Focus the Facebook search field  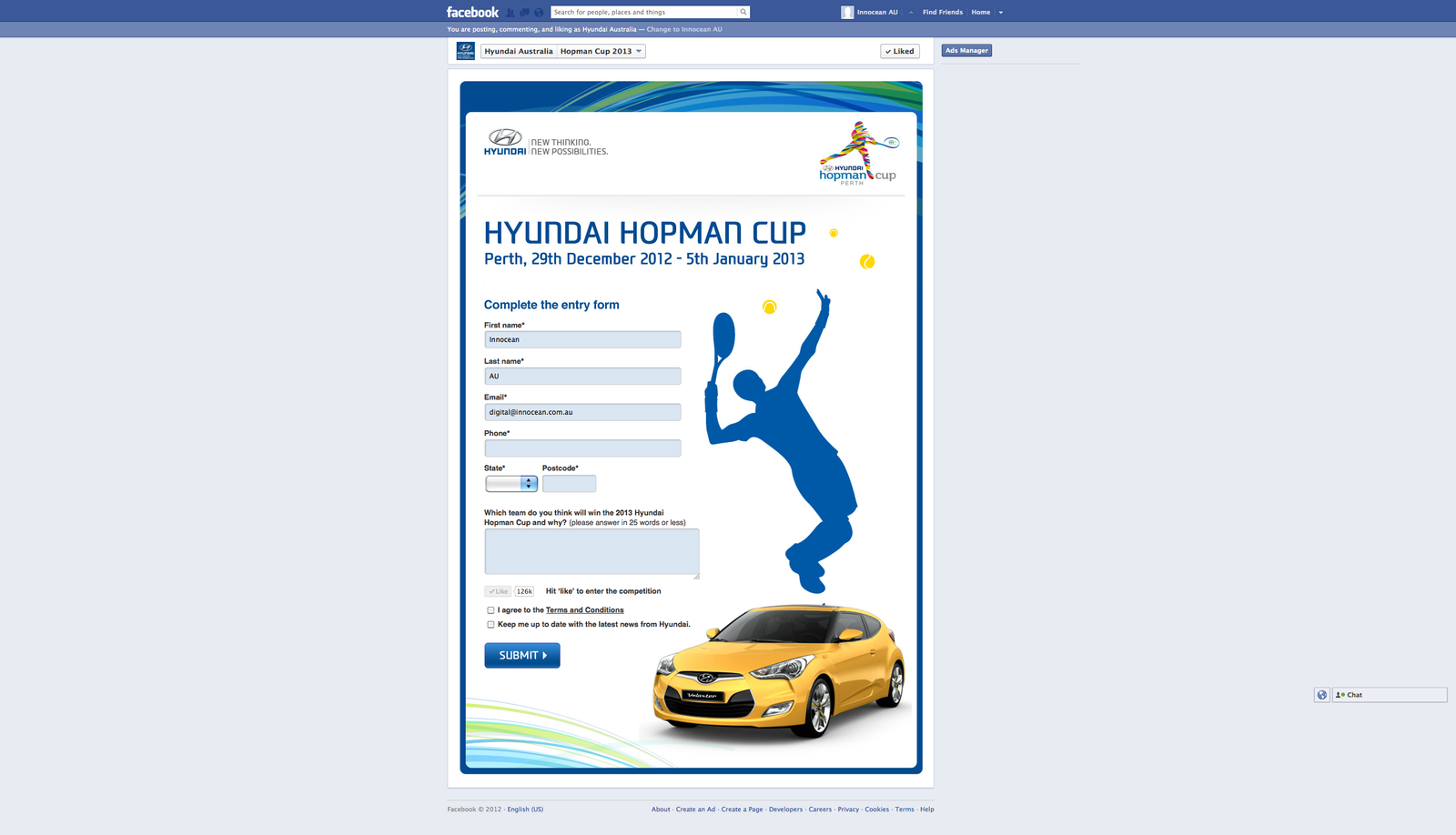[644, 12]
